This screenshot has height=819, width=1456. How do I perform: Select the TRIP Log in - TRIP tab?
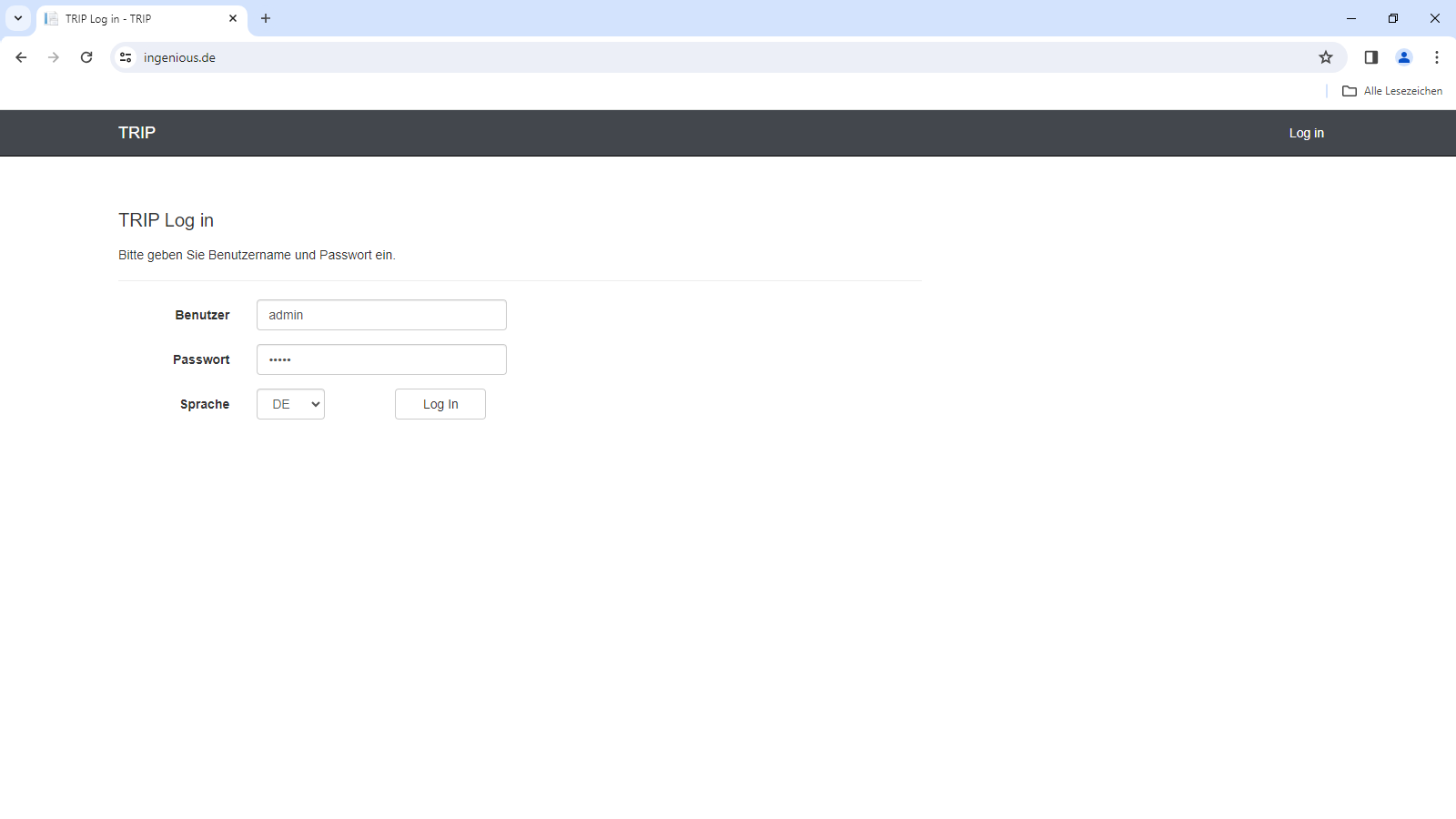click(x=142, y=18)
